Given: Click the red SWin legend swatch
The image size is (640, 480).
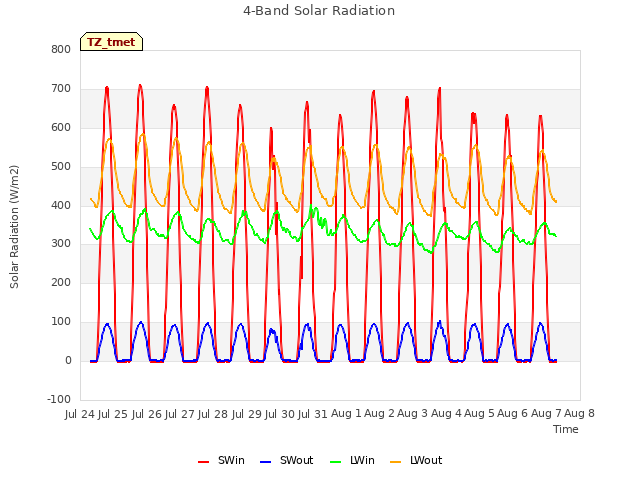Looking at the screenshot, I should [x=203, y=462].
